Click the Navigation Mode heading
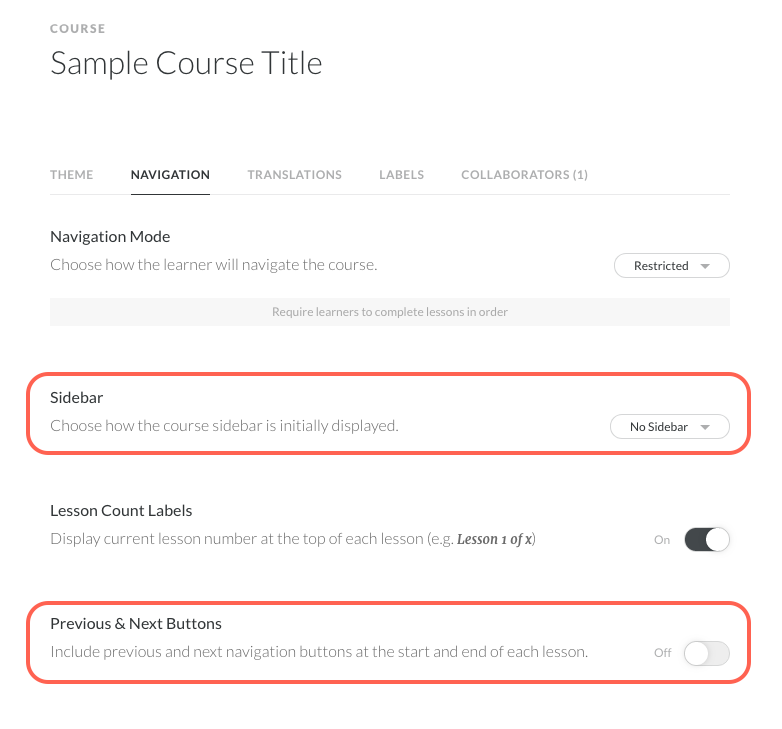The width and height of the screenshot is (782, 729). pyautogui.click(x=110, y=237)
